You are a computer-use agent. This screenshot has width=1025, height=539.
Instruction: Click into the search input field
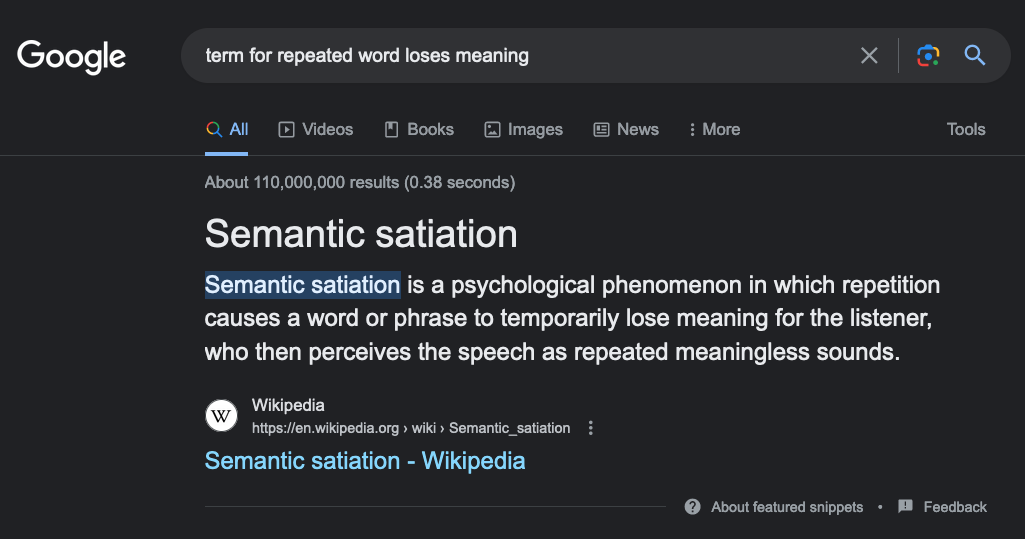pyautogui.click(x=520, y=56)
